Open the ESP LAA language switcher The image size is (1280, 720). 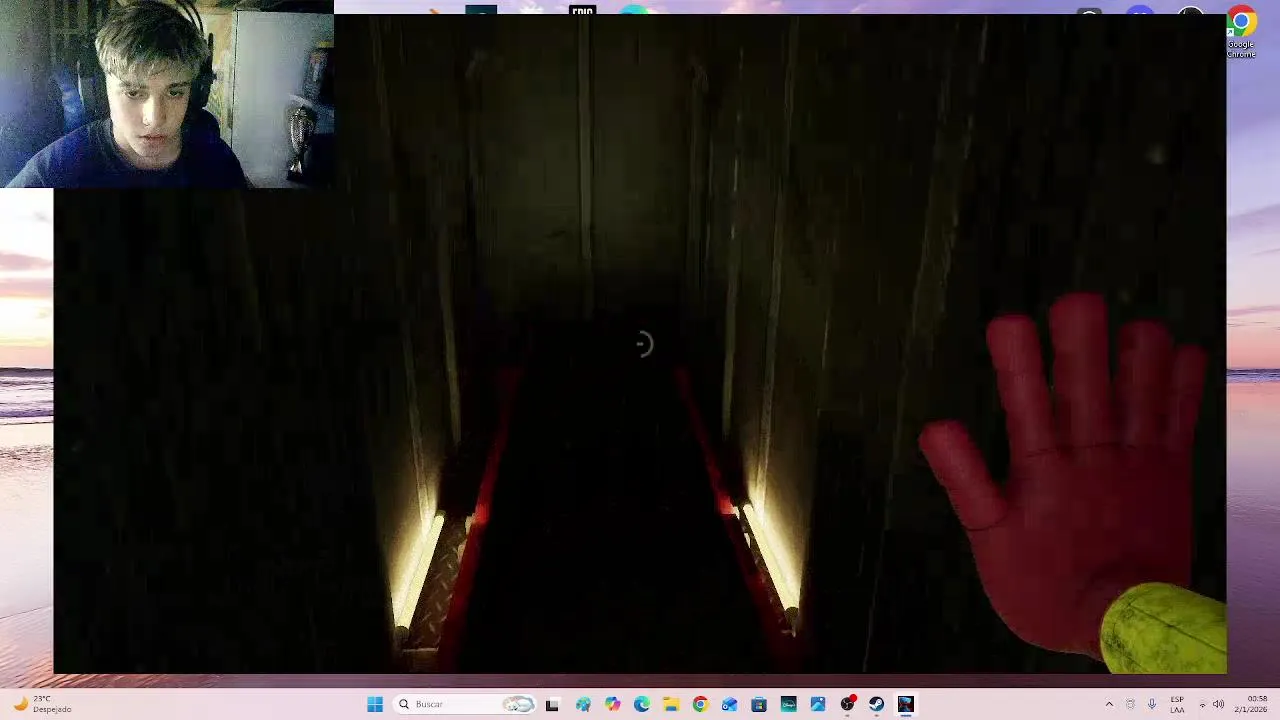pos(1177,704)
